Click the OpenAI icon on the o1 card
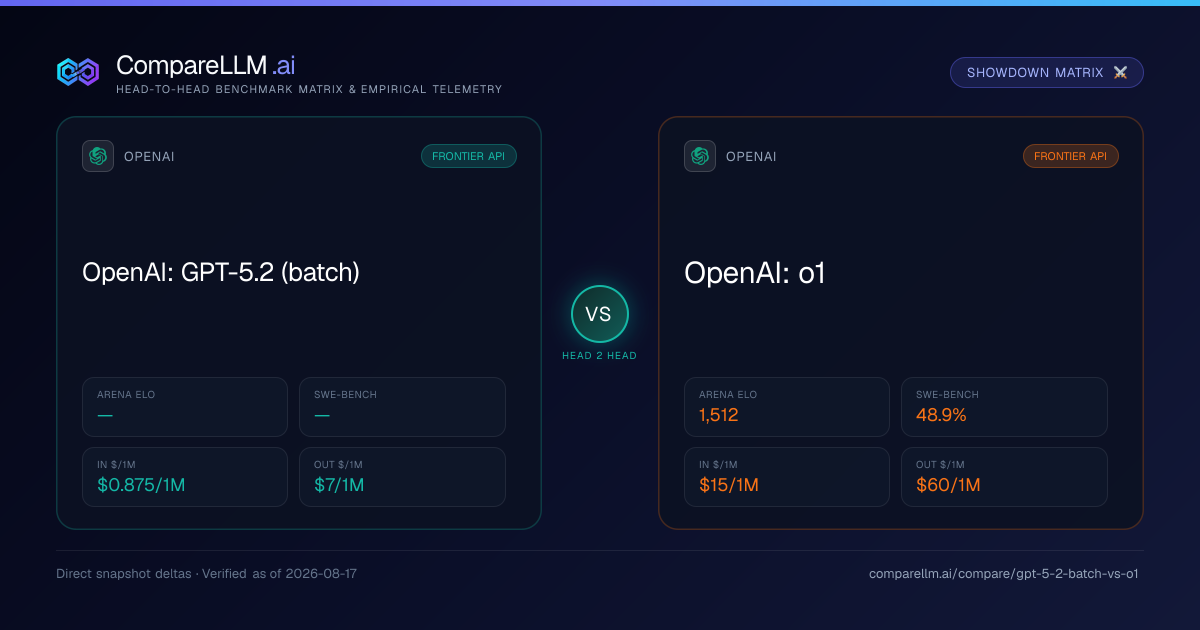 [700, 156]
